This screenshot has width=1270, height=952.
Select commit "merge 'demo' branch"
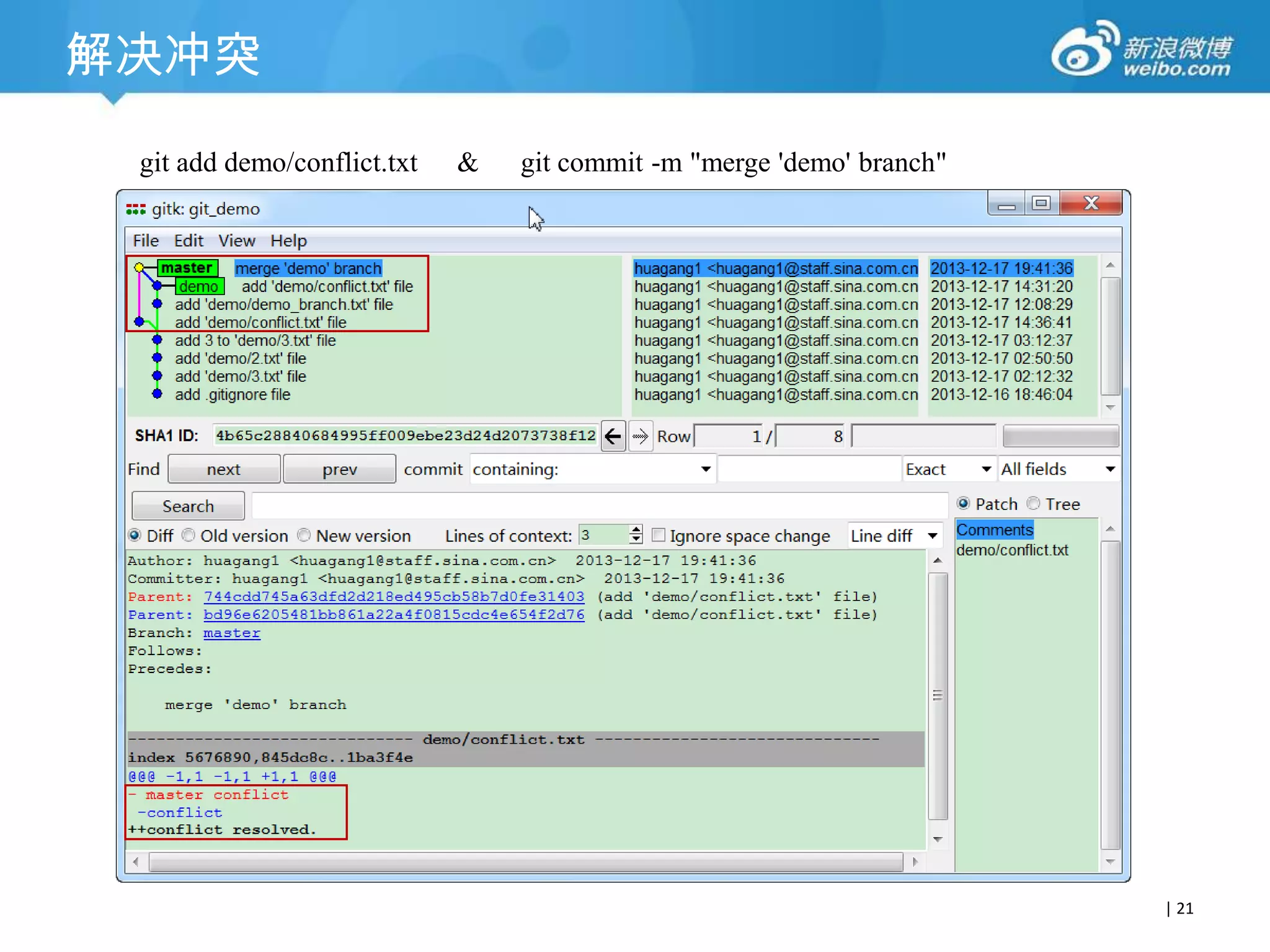point(308,268)
